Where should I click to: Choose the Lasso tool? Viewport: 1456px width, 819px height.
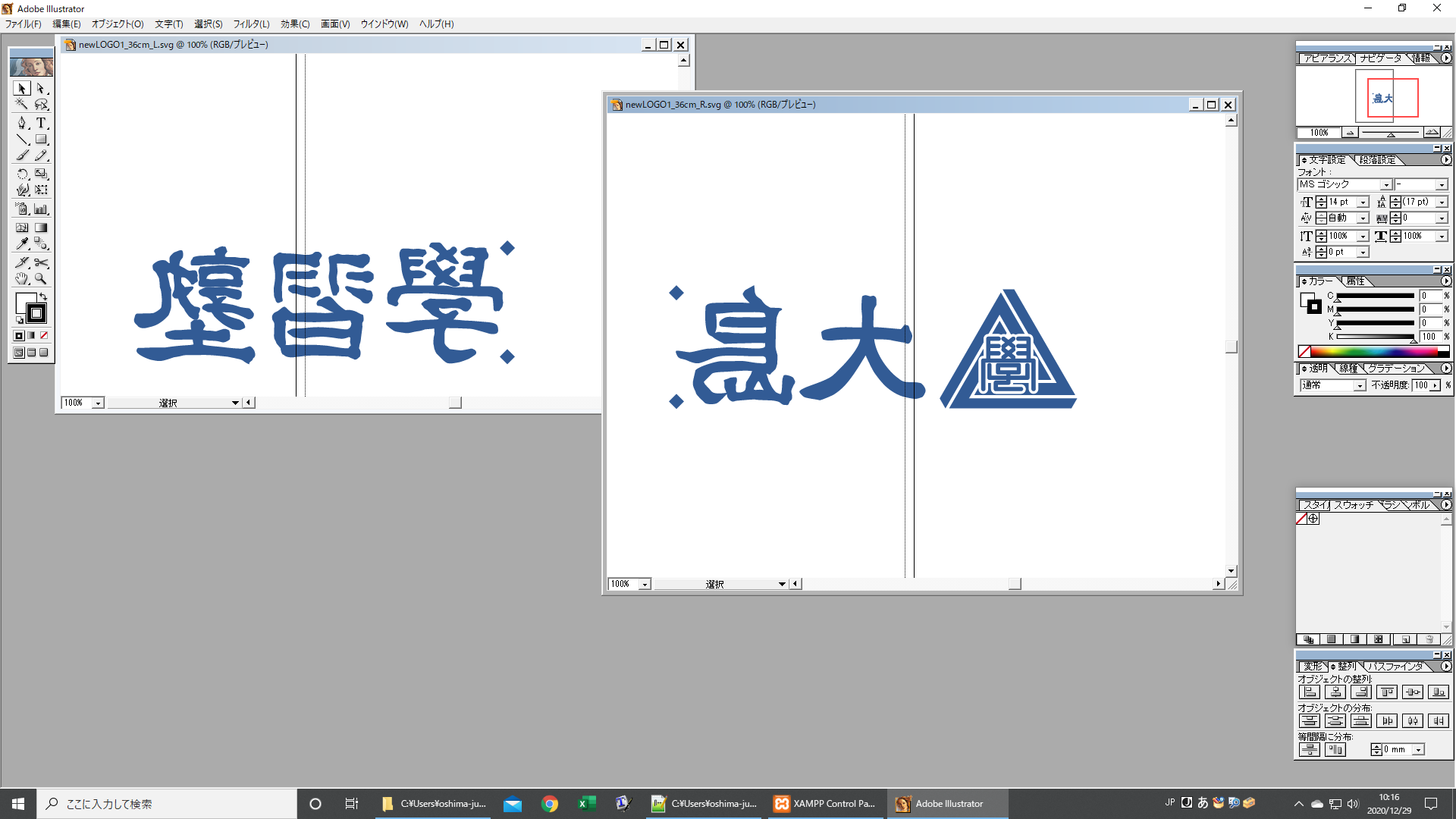[x=42, y=105]
